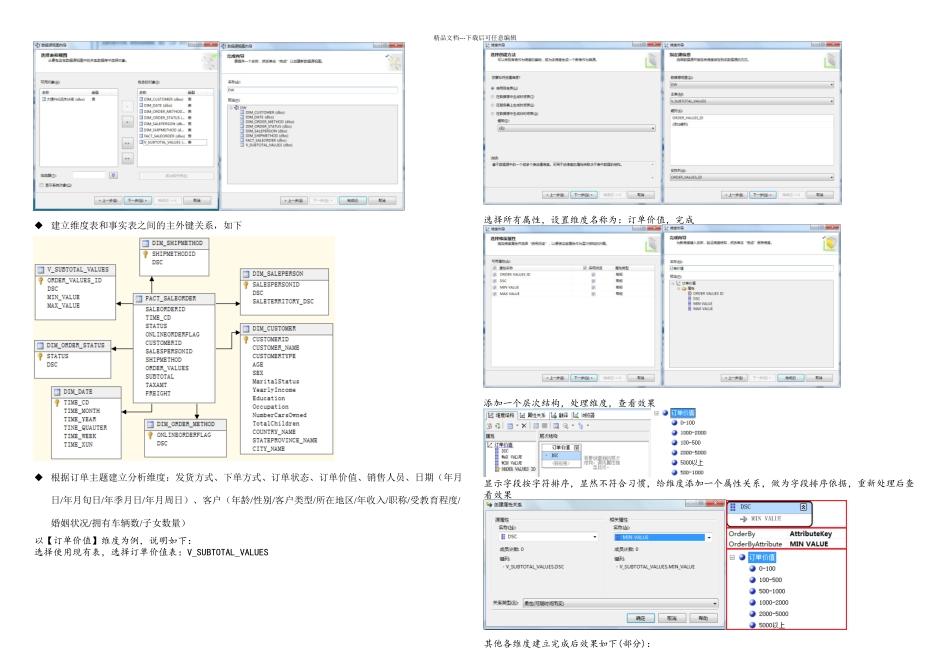Click the key icon beside TIME_CD in DIM_DATE
Viewport: 950px width, 672px height.
click(x=58, y=402)
